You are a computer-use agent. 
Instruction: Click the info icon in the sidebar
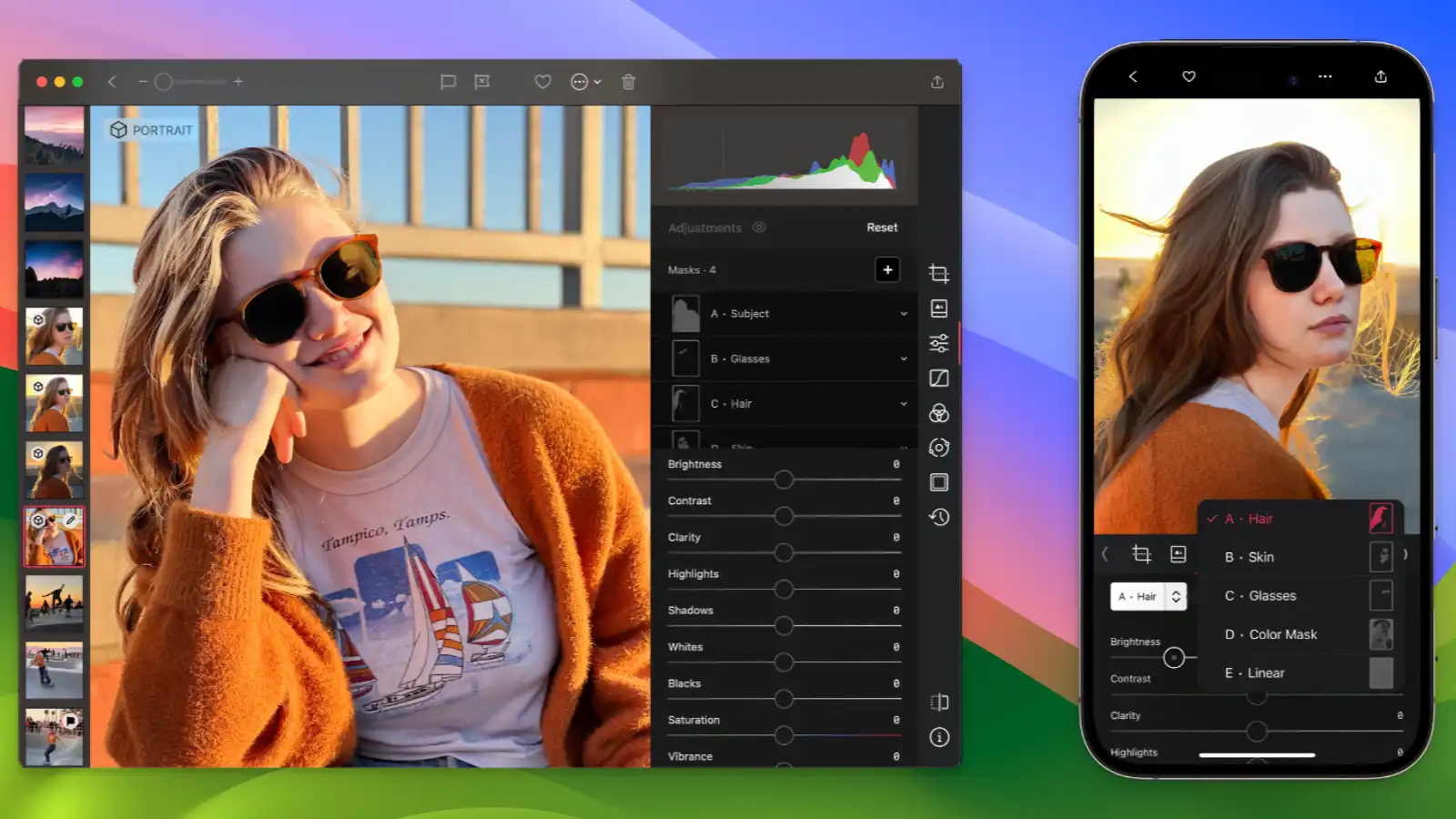pyautogui.click(x=939, y=737)
